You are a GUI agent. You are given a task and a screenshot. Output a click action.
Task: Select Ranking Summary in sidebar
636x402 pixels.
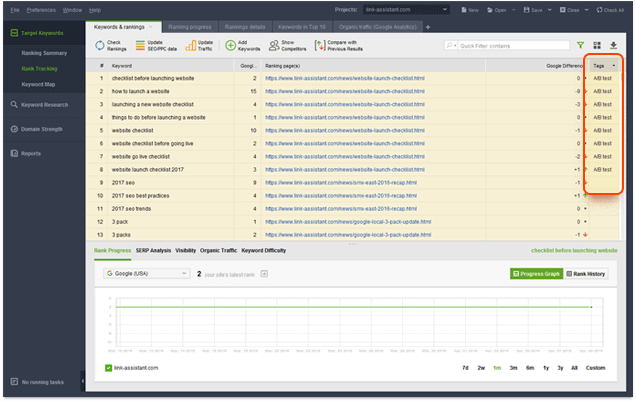(44, 53)
